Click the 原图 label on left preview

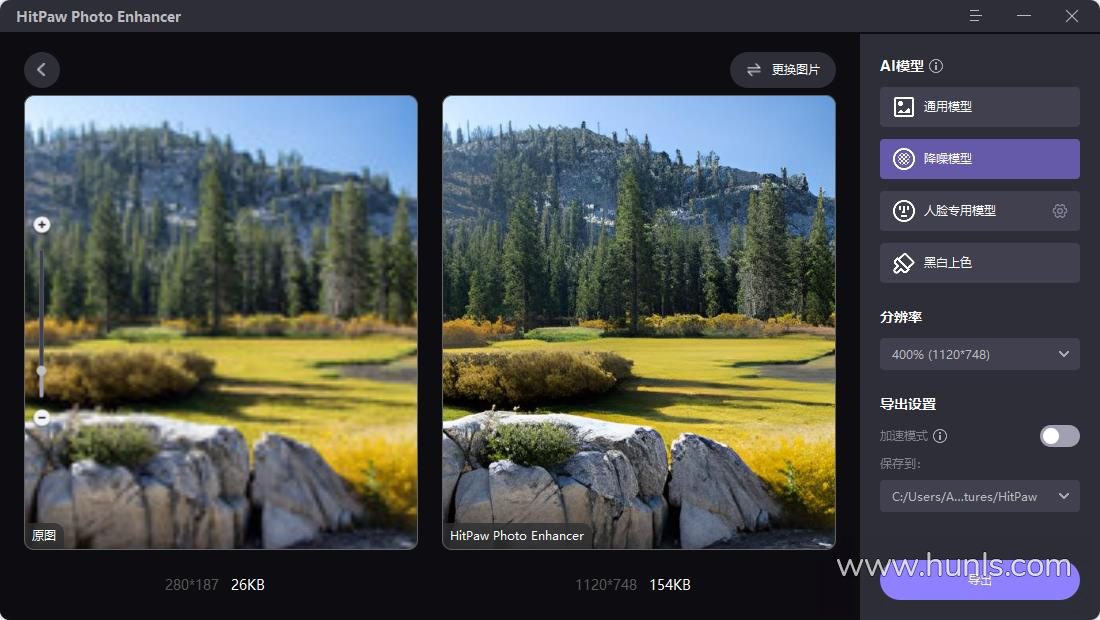click(x=43, y=535)
